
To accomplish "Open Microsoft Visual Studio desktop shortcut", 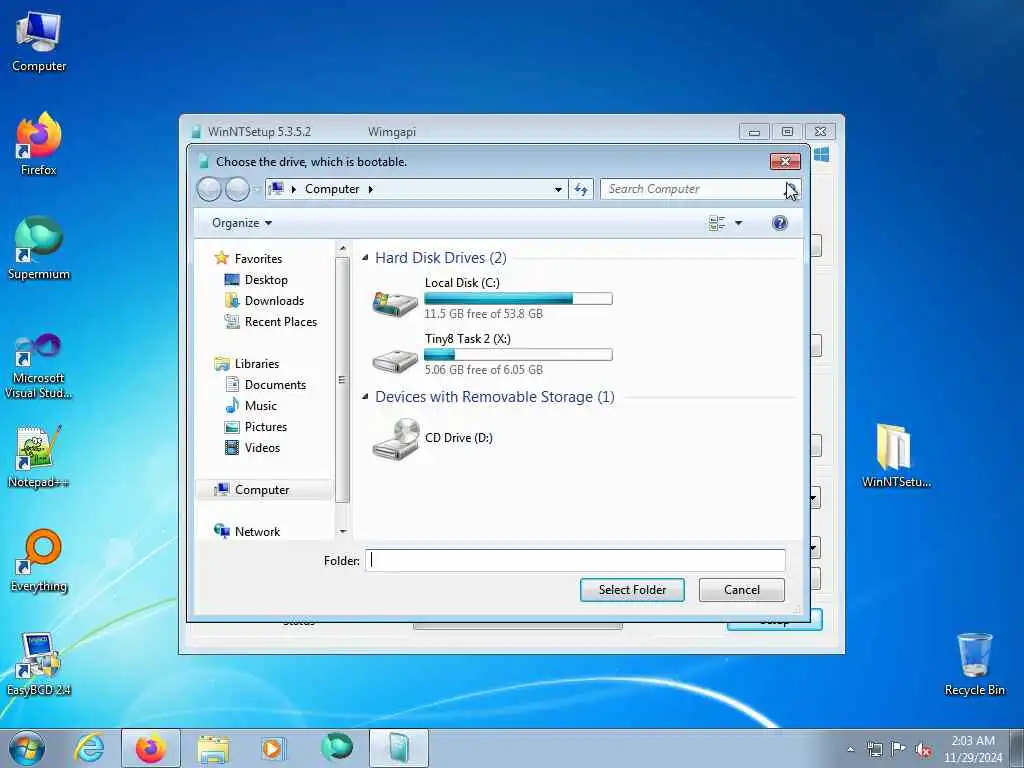I will (39, 366).
